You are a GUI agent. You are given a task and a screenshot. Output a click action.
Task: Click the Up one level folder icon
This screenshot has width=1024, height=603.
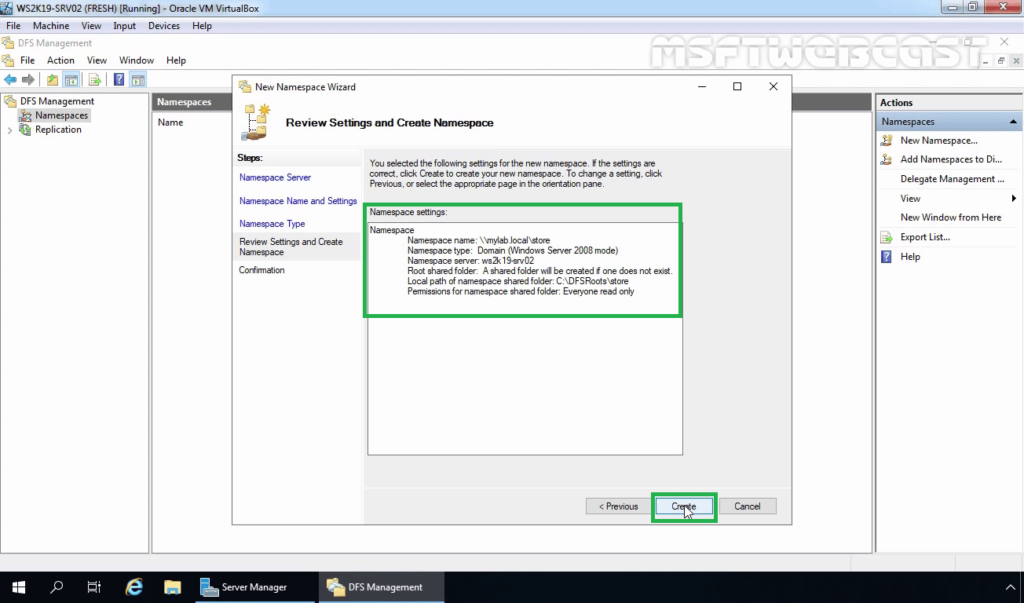click(x=52, y=80)
